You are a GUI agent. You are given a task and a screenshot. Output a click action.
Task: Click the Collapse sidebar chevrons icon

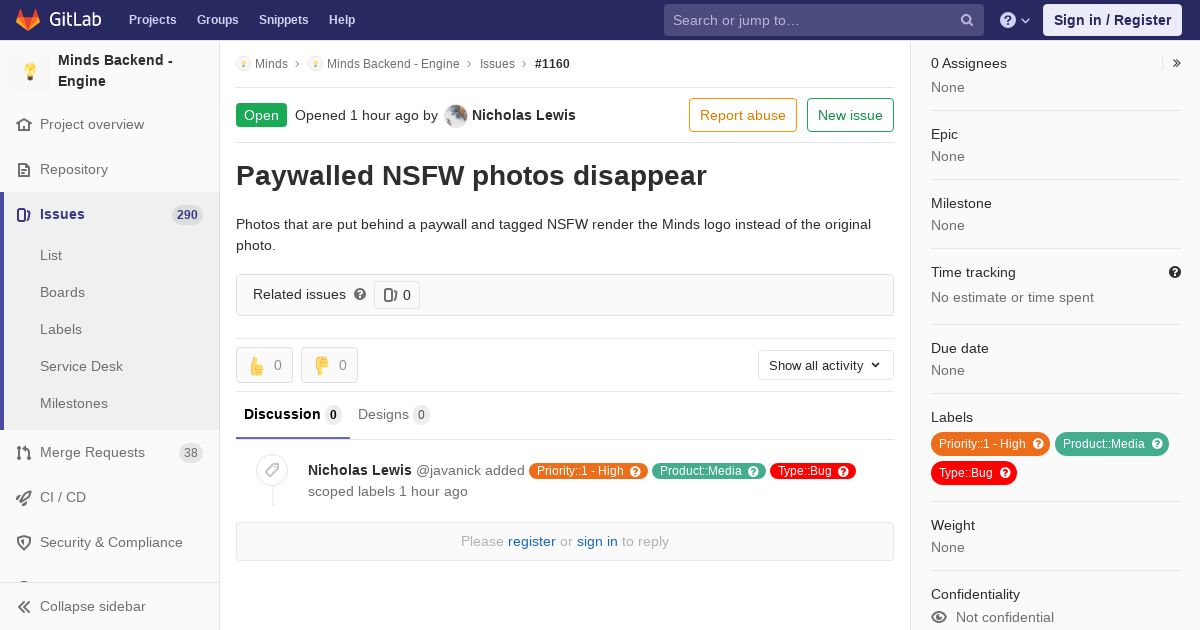[24, 607]
